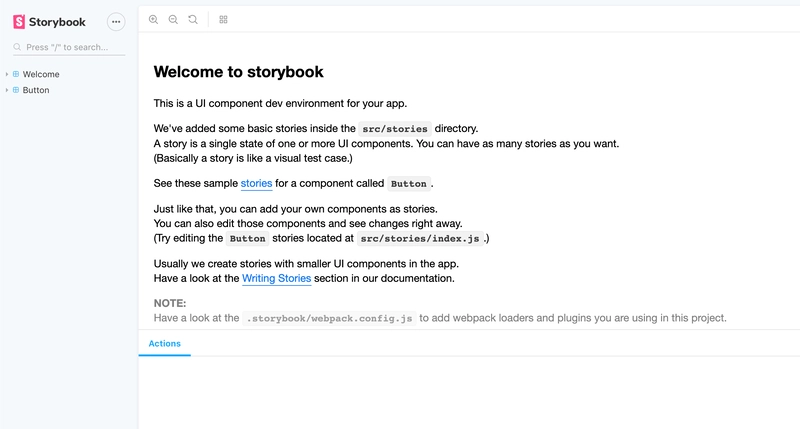Zoom out of the preview

(173, 19)
